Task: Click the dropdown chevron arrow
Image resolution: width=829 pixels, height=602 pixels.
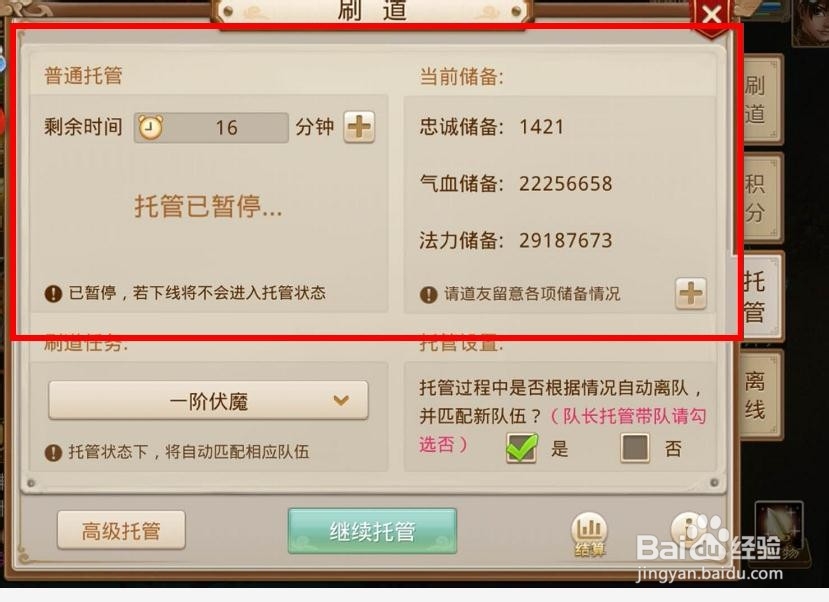Action: (x=342, y=401)
